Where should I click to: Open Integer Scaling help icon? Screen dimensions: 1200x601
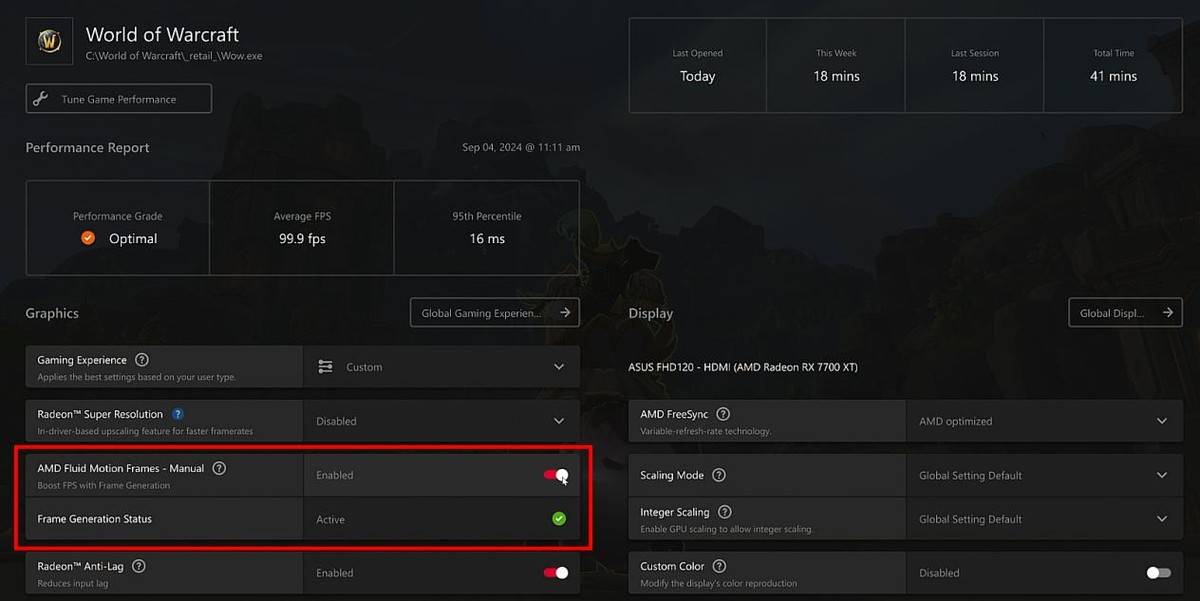(x=724, y=512)
